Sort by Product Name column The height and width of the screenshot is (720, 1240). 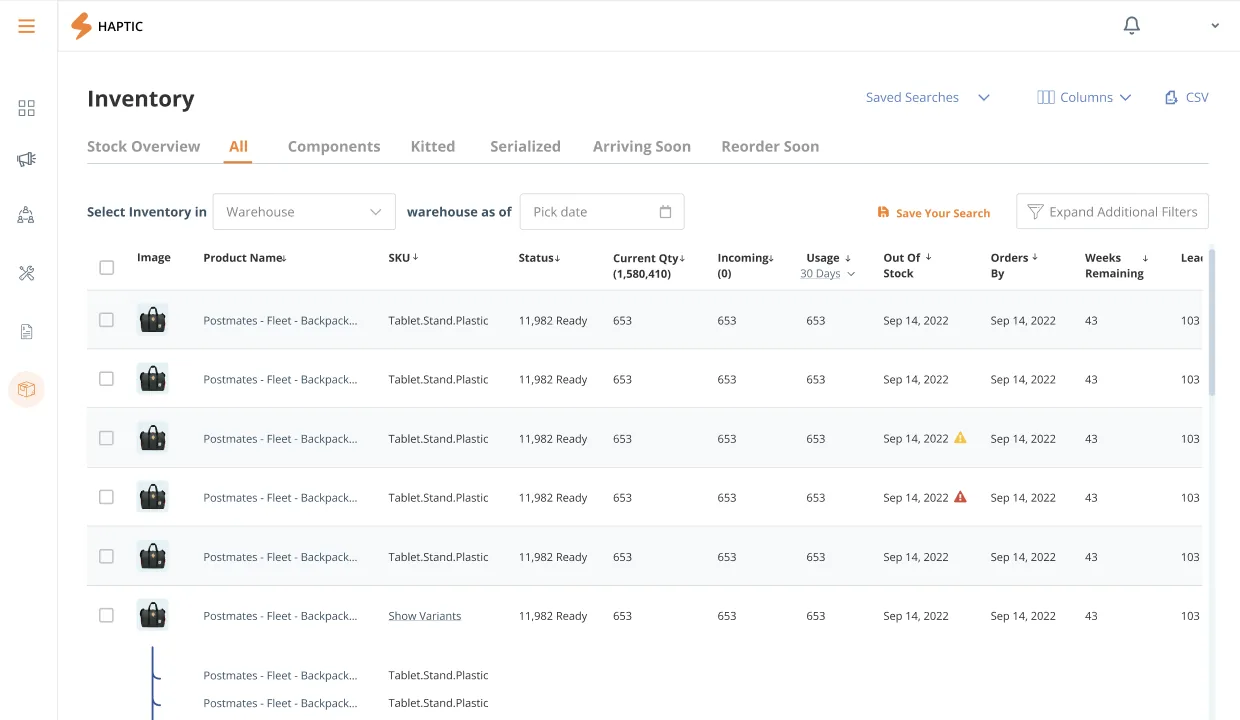(x=245, y=258)
